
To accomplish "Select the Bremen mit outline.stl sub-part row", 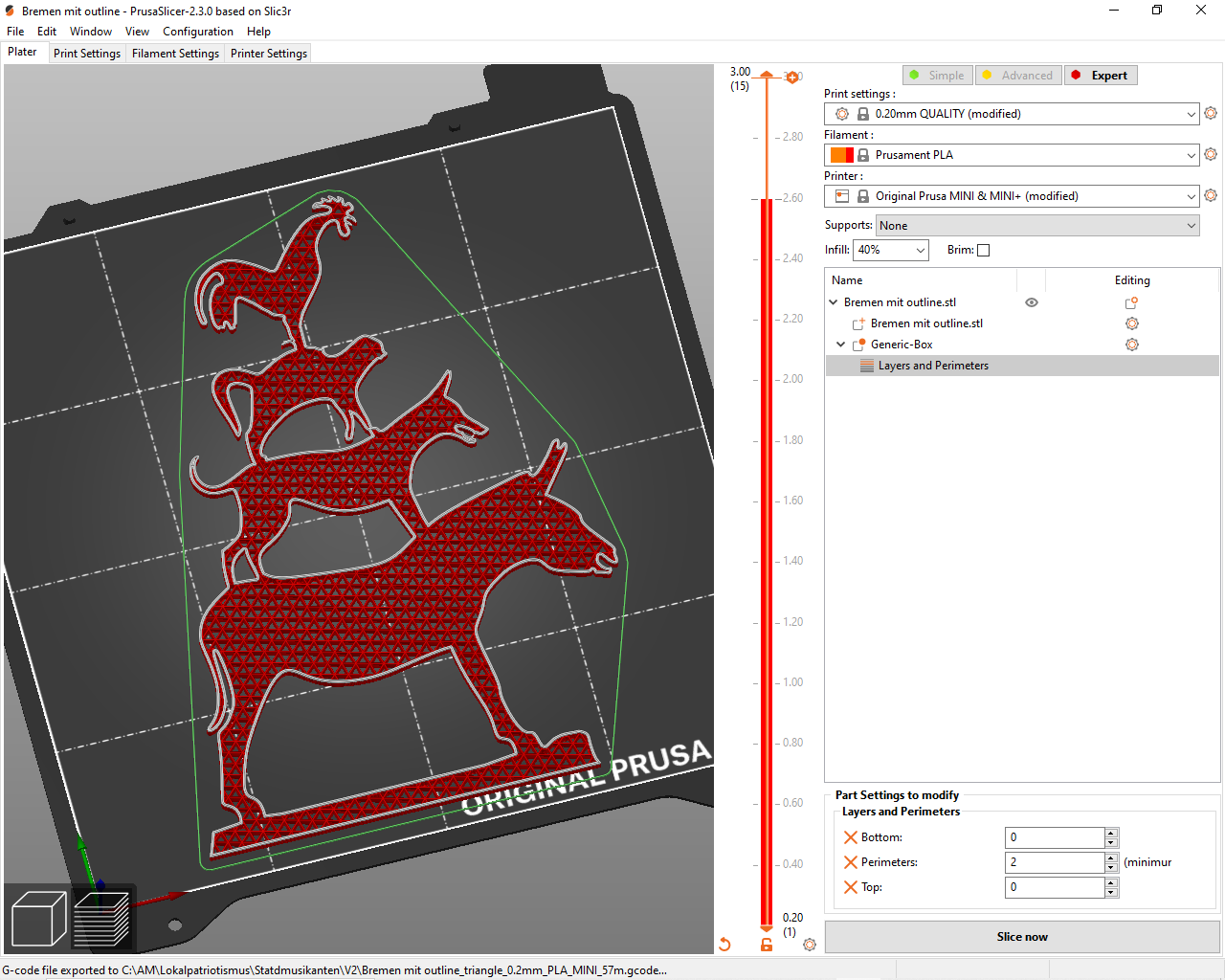I will click(1022, 323).
